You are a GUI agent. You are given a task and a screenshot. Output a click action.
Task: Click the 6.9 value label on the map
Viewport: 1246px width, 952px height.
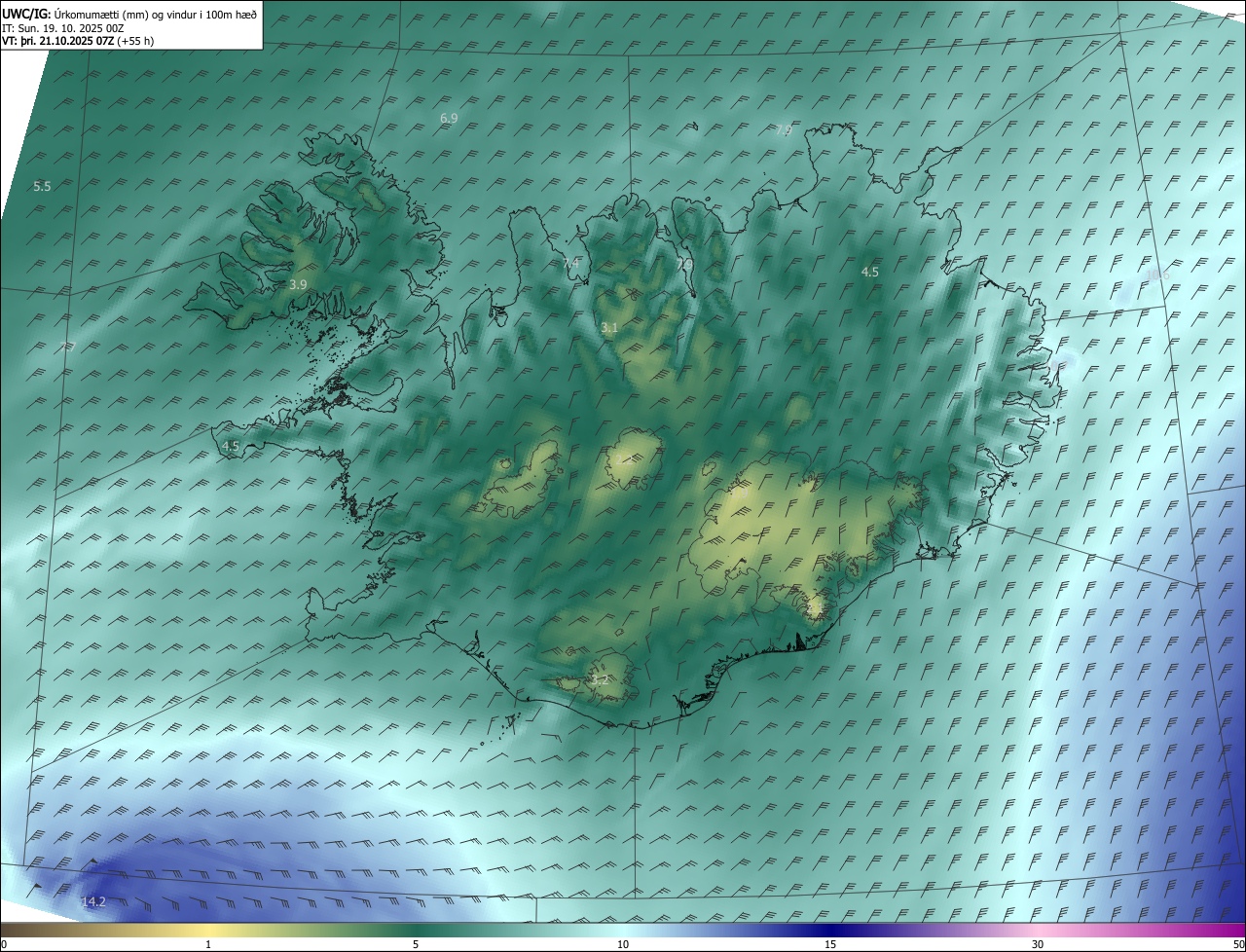pos(449,118)
